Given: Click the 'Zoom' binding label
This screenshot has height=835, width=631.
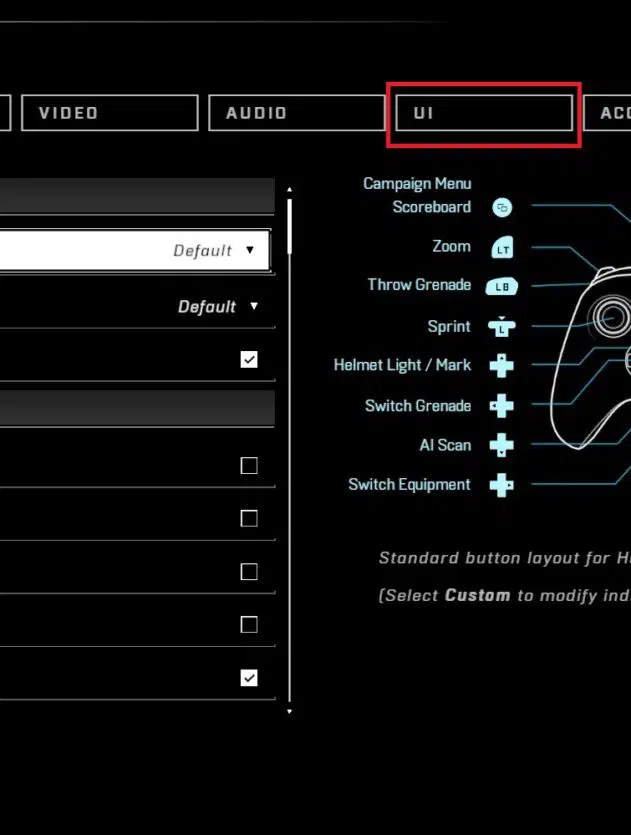Looking at the screenshot, I should 452,247.
